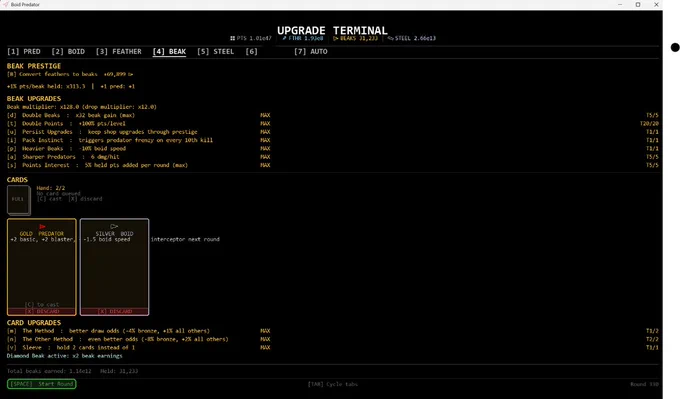Image resolution: width=680 pixels, height=399 pixels.
Task: Click the STEEL icon in header
Action: (x=390, y=38)
